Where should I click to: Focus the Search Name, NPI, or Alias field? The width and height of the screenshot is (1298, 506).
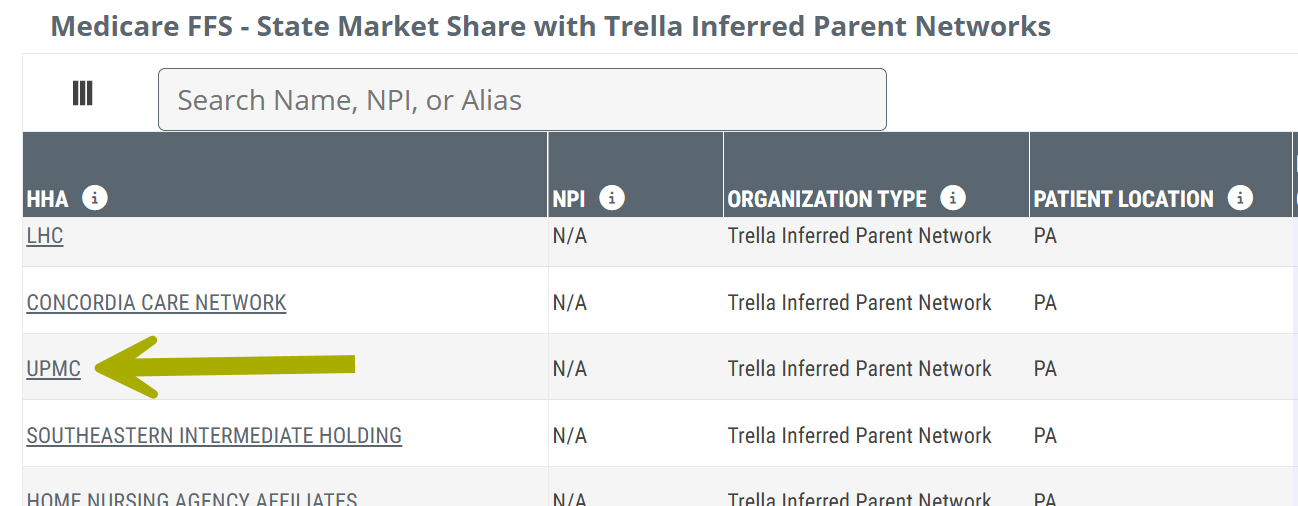[x=522, y=100]
